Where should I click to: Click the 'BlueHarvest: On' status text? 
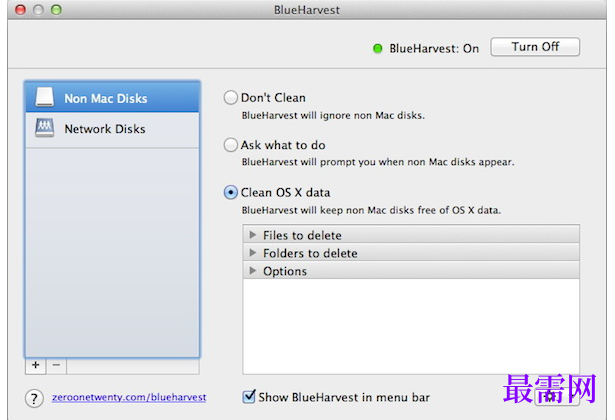click(x=434, y=49)
